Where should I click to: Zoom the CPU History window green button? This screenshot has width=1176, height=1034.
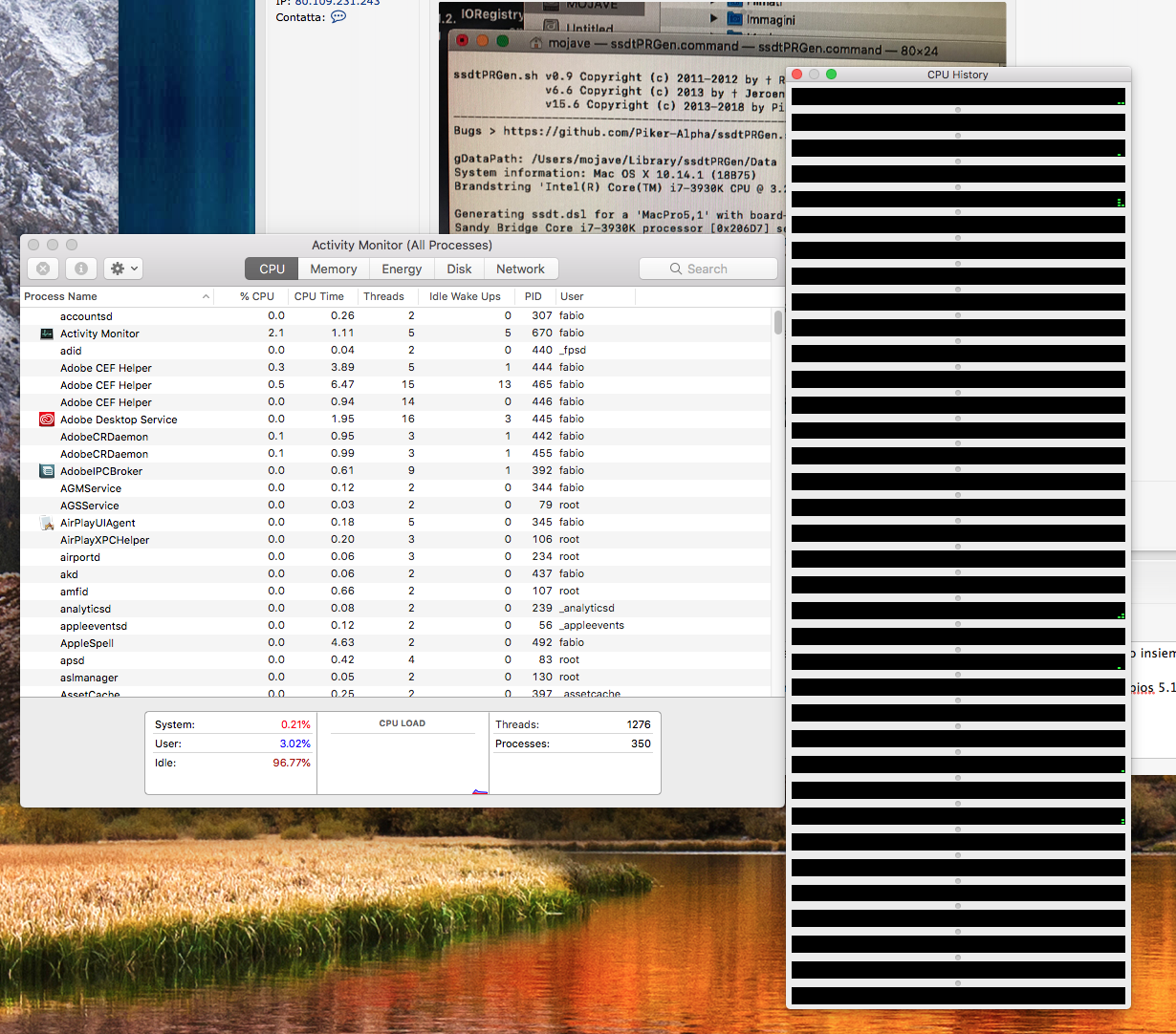[x=832, y=75]
